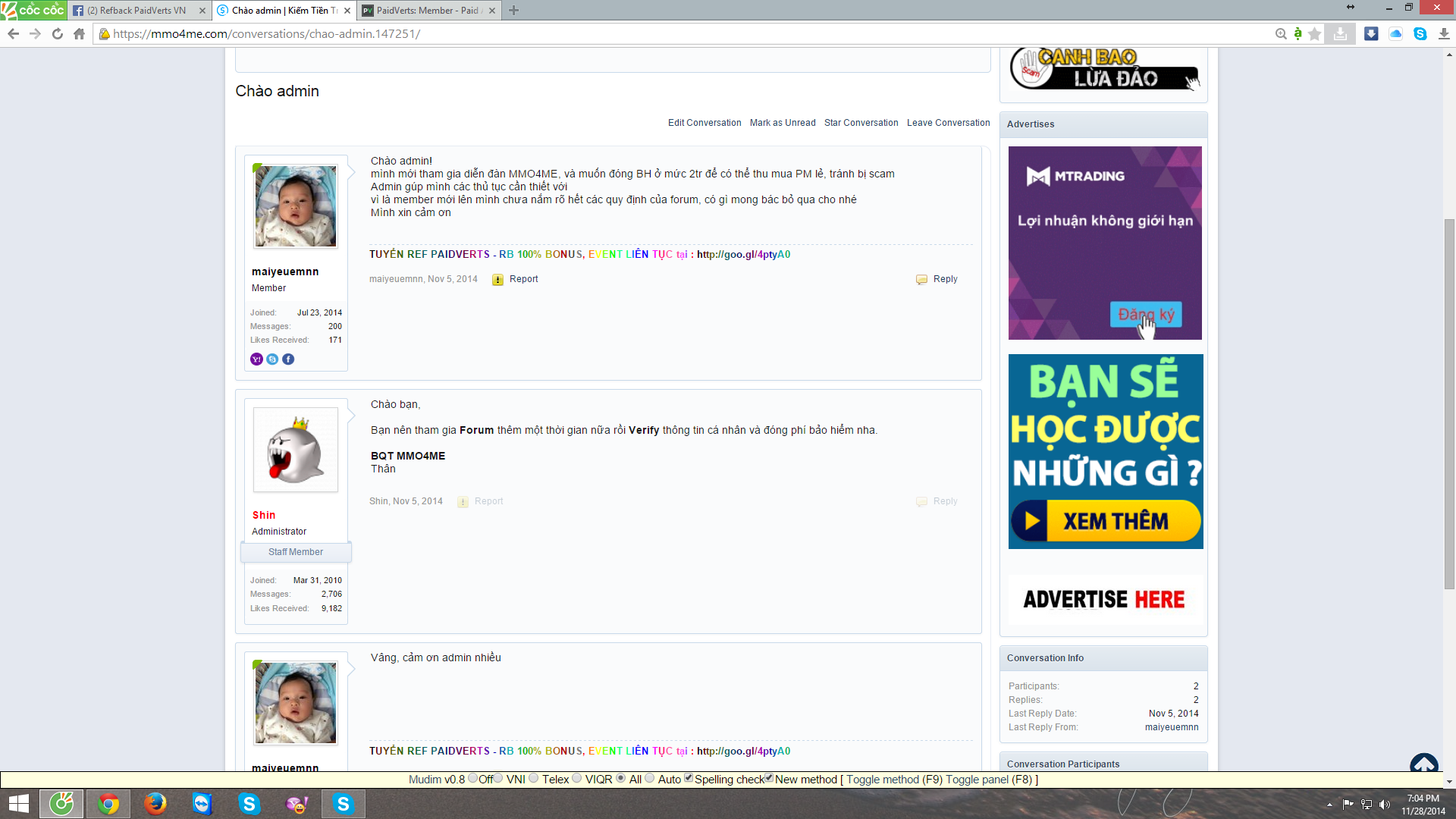The height and width of the screenshot is (819, 1456).
Task: Uncheck the Spelling check checkbox
Action: [689, 778]
